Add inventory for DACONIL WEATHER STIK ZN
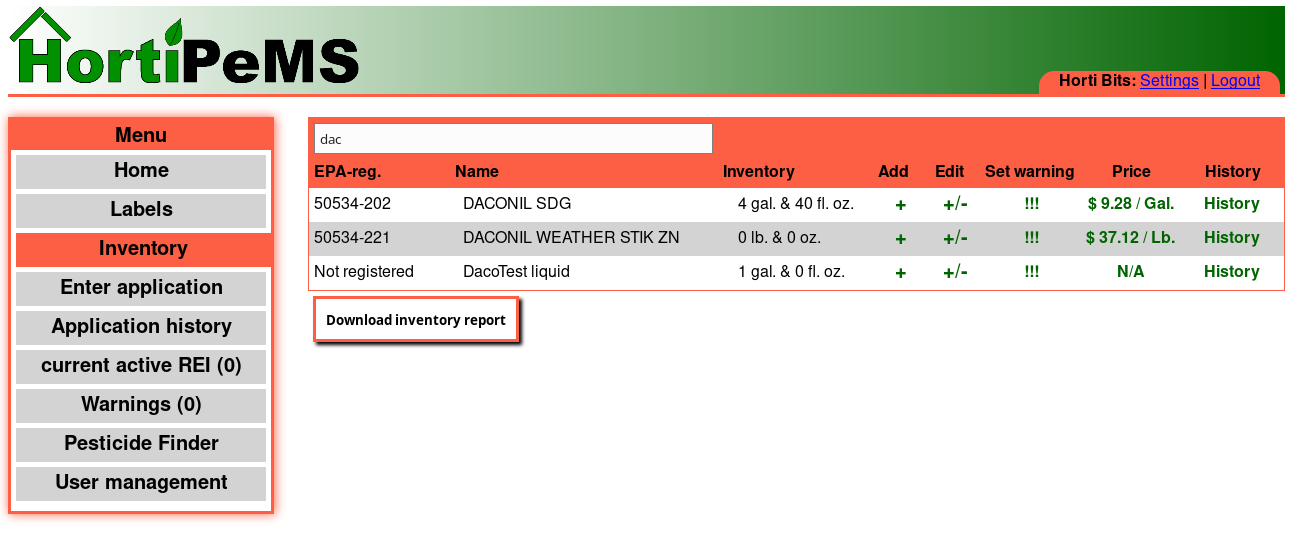1291x538 pixels. point(900,239)
